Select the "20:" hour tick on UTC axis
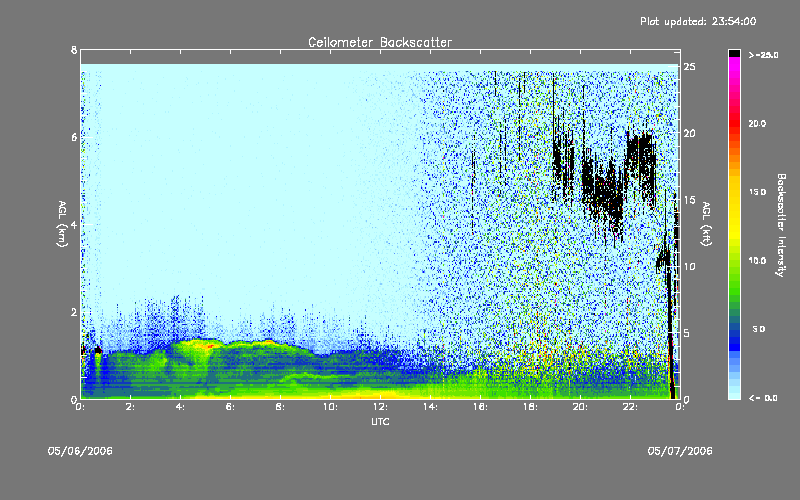Image resolution: width=800 pixels, height=500 pixels. tap(580, 407)
